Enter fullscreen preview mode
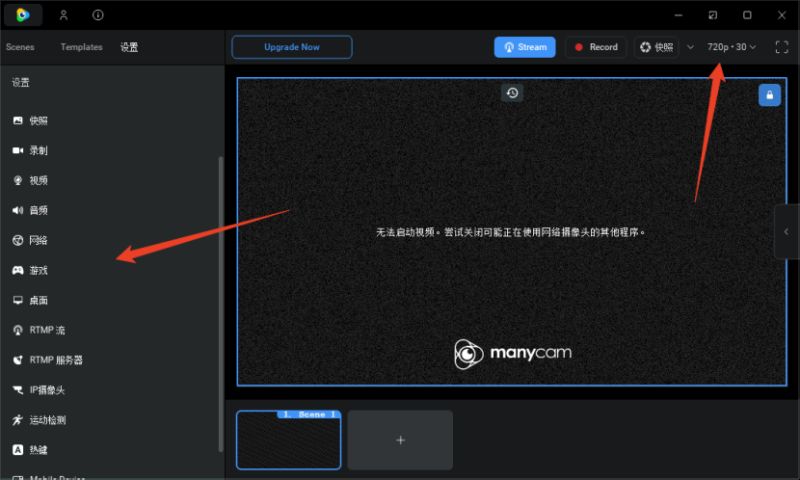This screenshot has height=480, width=800. tap(781, 47)
